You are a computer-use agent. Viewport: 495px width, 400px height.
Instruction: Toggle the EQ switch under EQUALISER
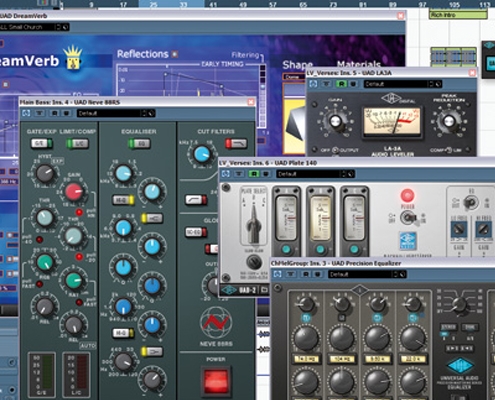(139, 144)
